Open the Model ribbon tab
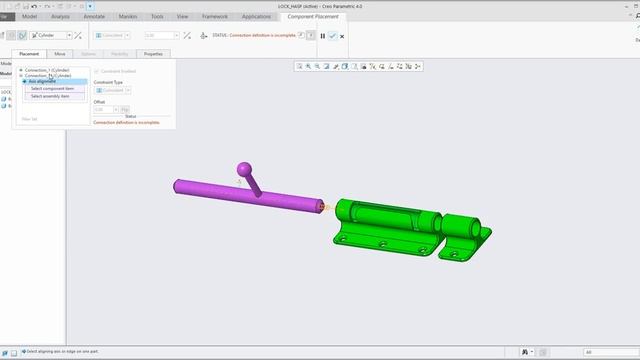 (x=29, y=16)
